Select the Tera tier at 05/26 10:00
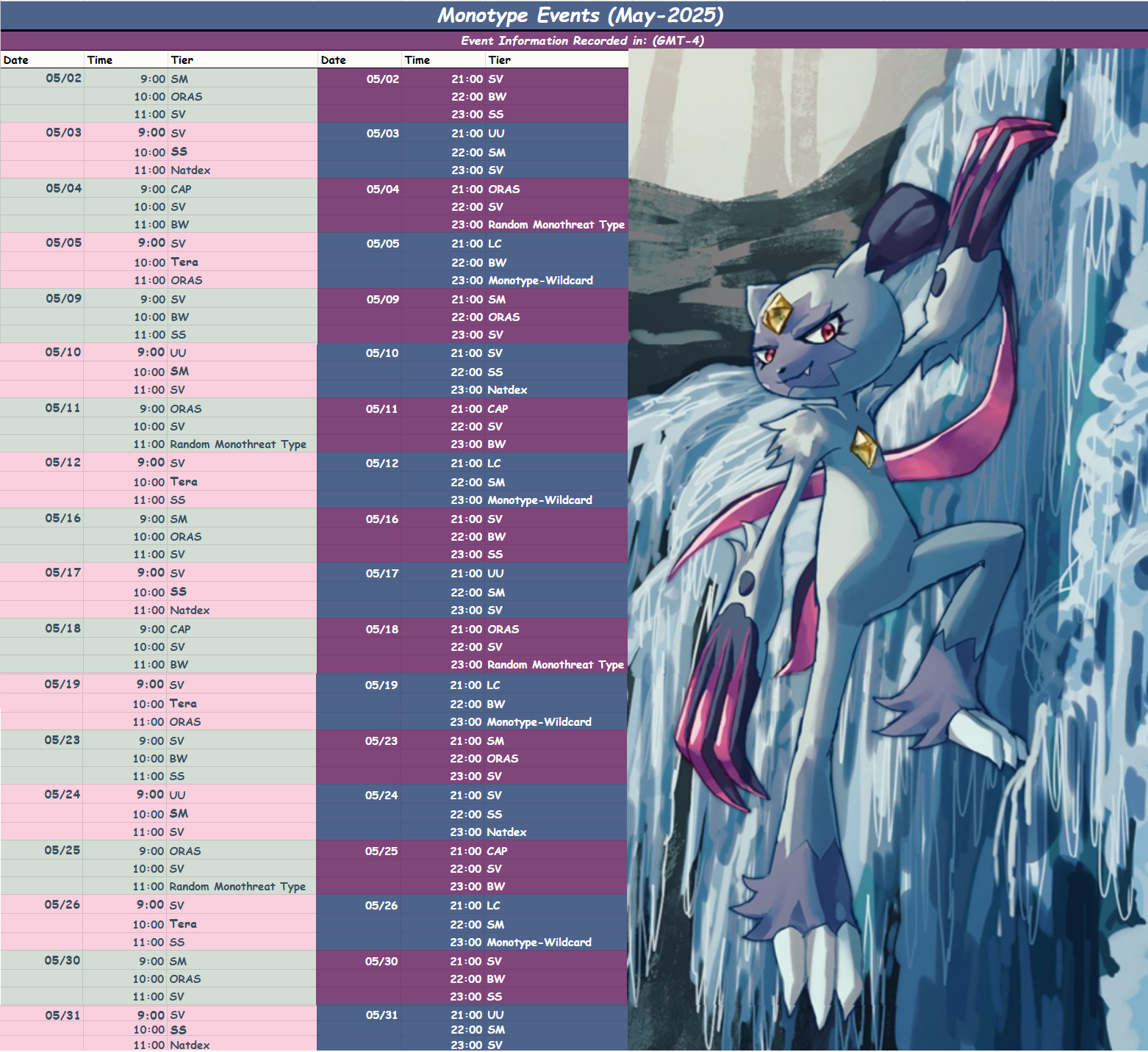 [x=183, y=923]
